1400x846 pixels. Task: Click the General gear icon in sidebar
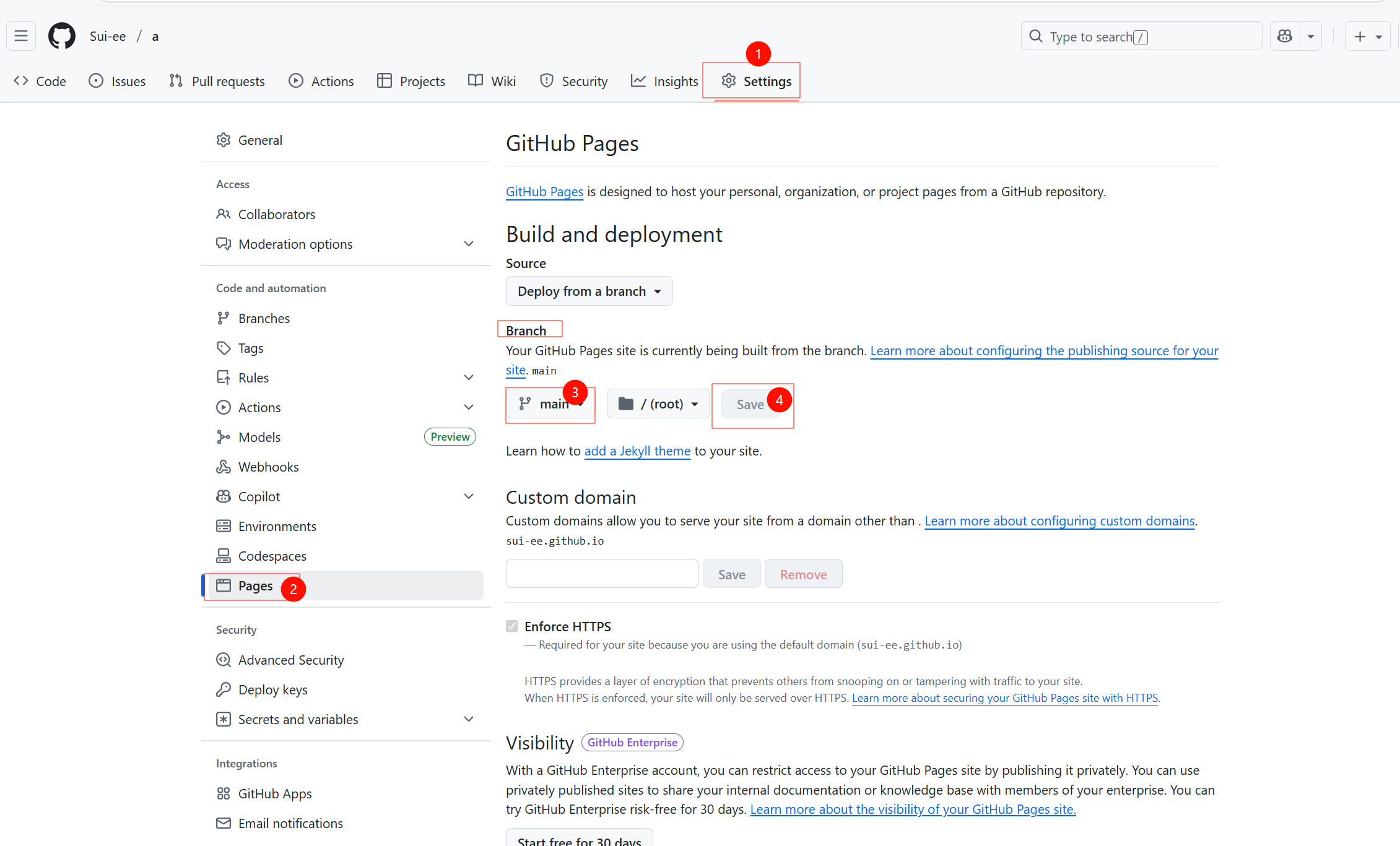pos(224,140)
